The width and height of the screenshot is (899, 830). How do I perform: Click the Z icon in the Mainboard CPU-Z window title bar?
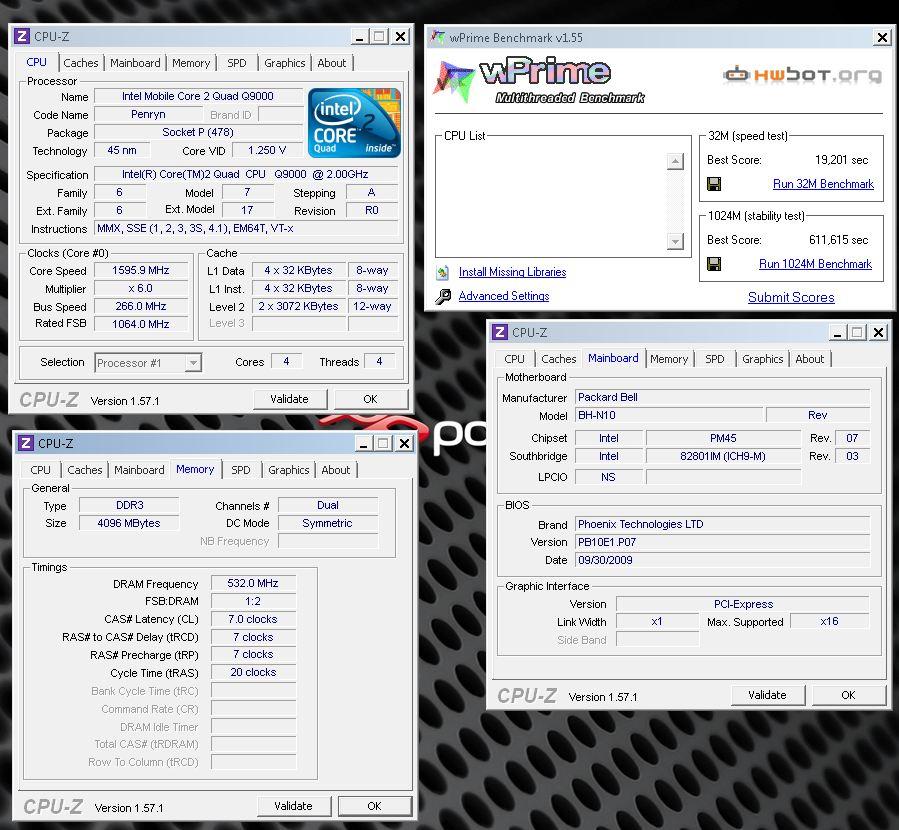coord(499,332)
